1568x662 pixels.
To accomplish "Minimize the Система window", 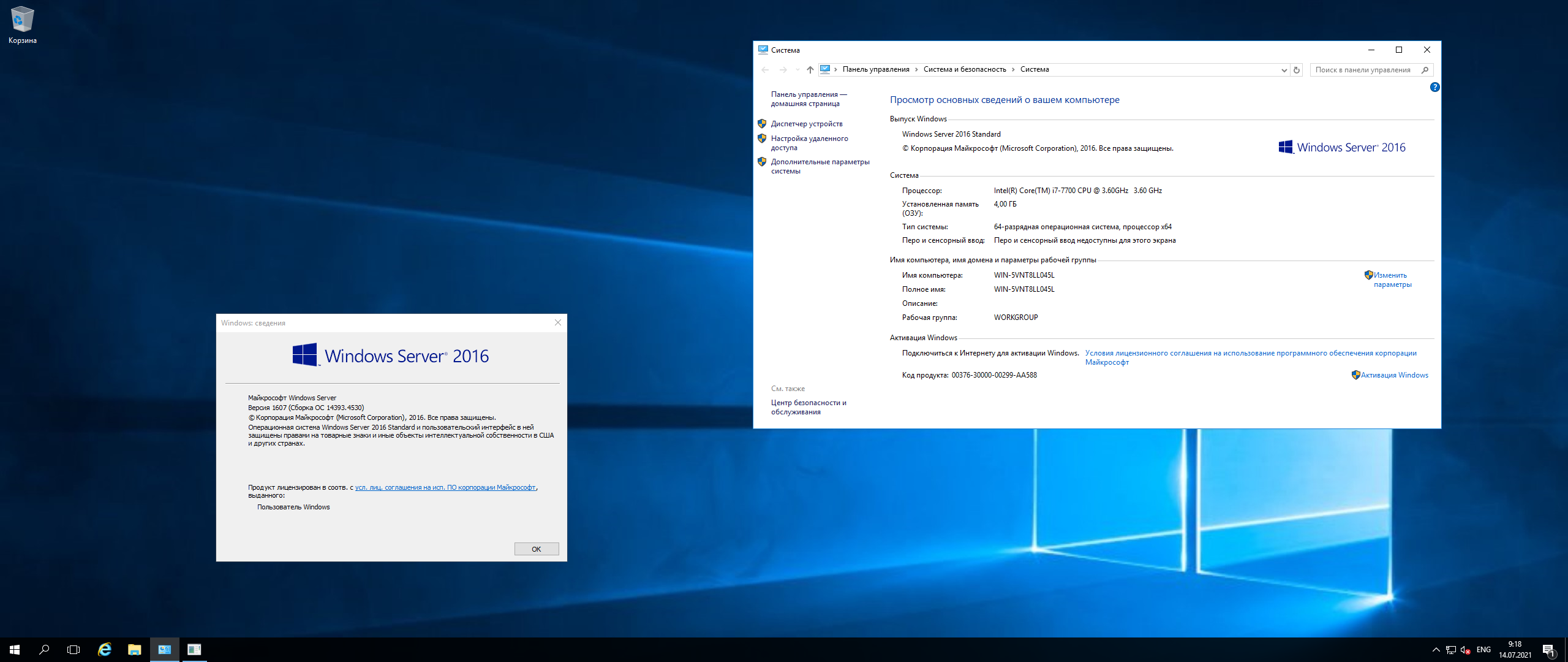I will pyautogui.click(x=1371, y=50).
